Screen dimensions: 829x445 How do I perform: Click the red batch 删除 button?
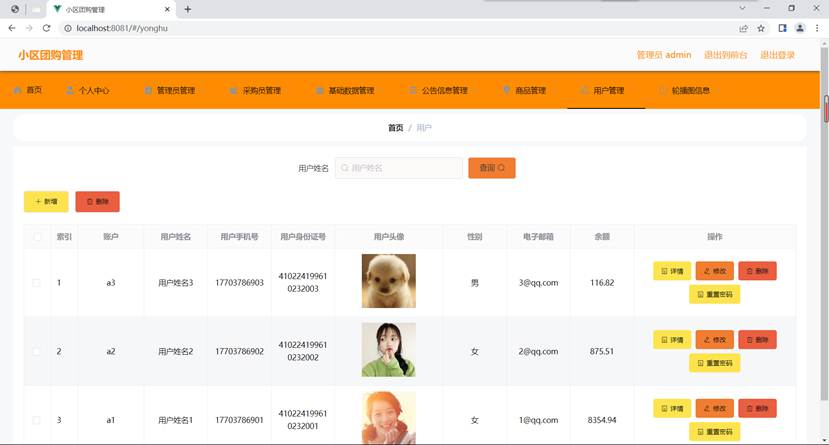point(97,201)
